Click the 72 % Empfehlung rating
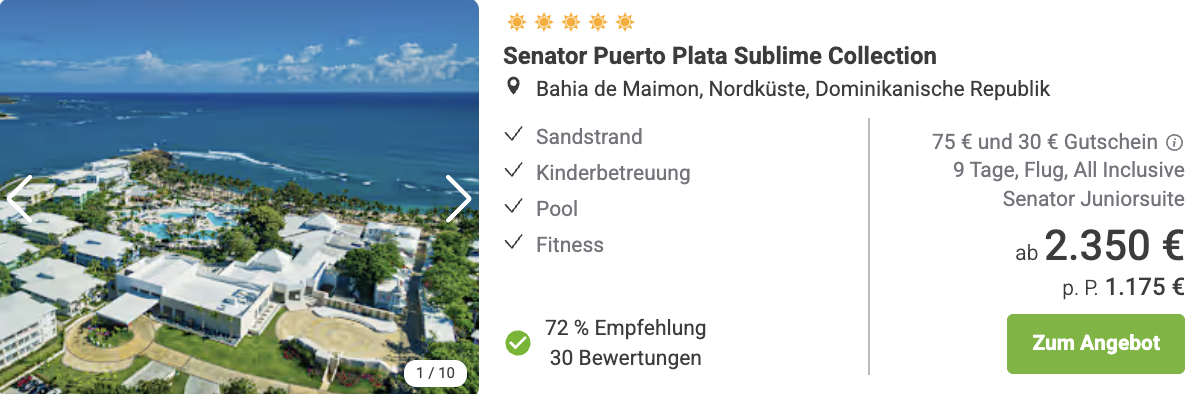Image resolution: width=1198 pixels, height=394 pixels. pos(625,328)
